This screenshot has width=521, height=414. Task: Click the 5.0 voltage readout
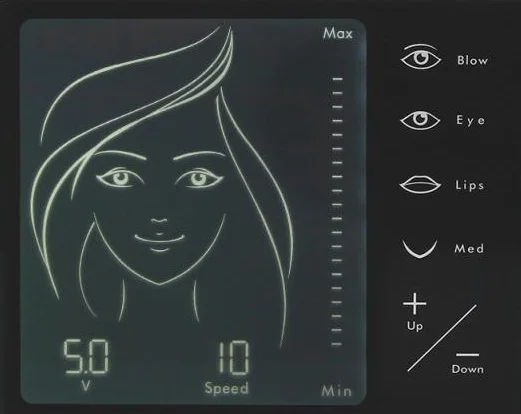[86, 357]
